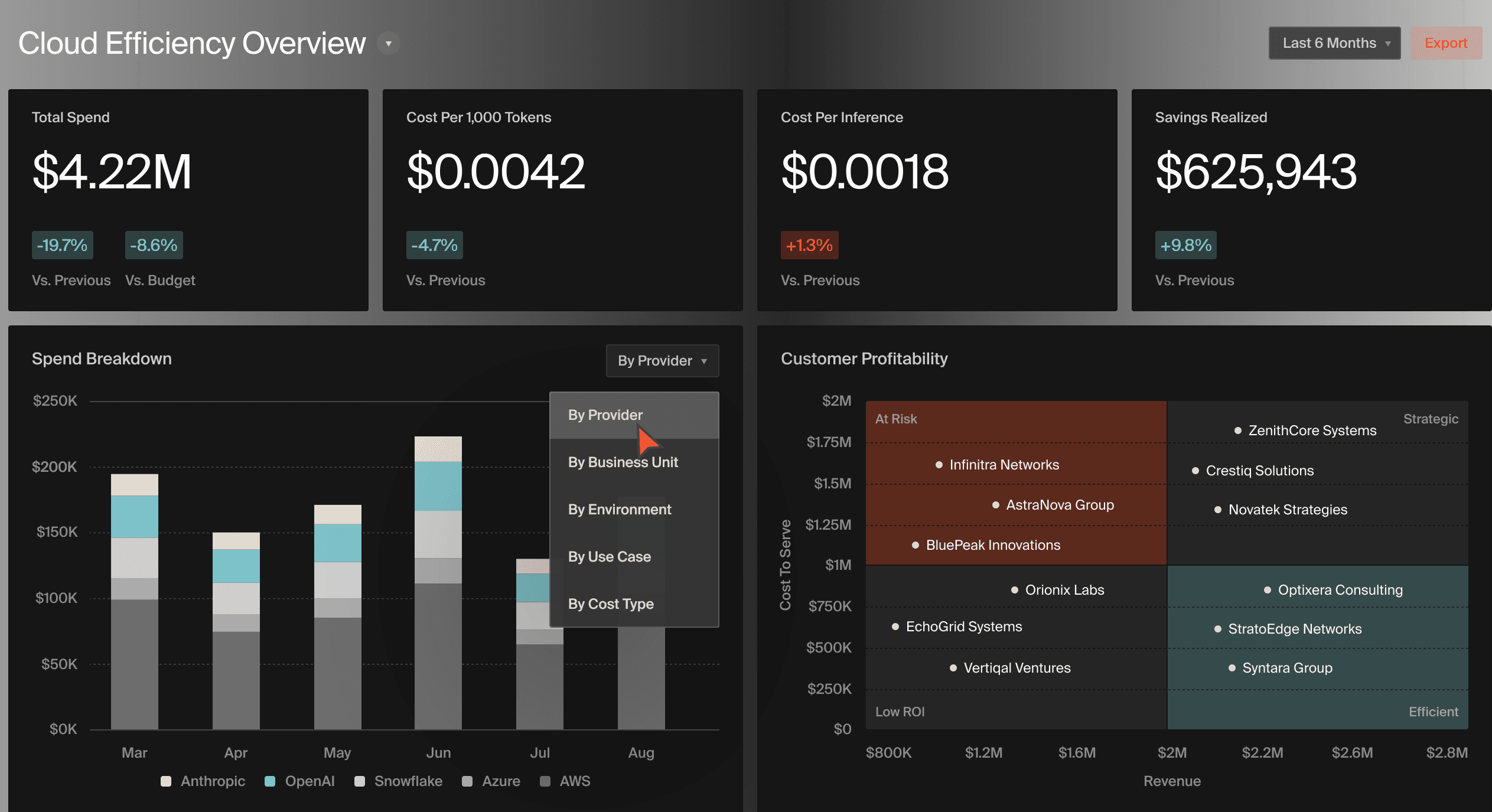Click the -4.7% change badge under Cost Per Tokens
This screenshot has width=1492, height=812.
point(434,244)
